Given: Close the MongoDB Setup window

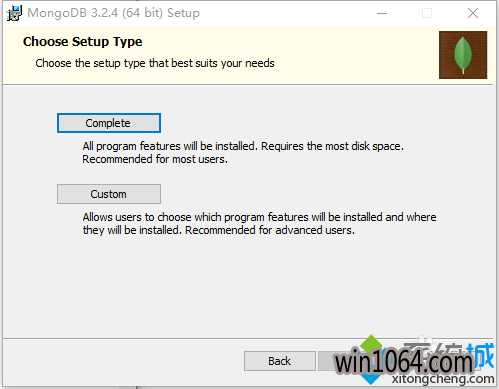Looking at the screenshot, I should tap(473, 13).
